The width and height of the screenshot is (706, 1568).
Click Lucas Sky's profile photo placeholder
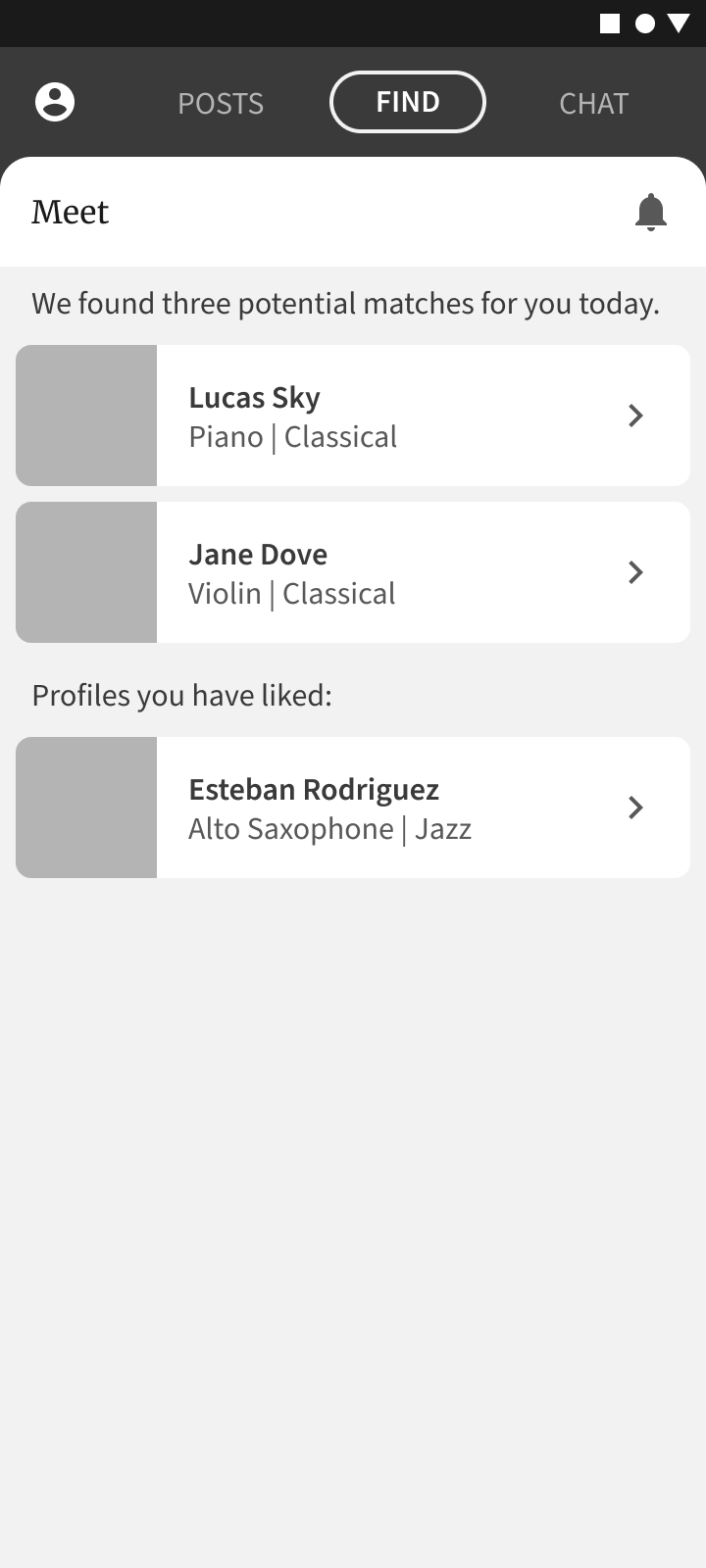[86, 416]
